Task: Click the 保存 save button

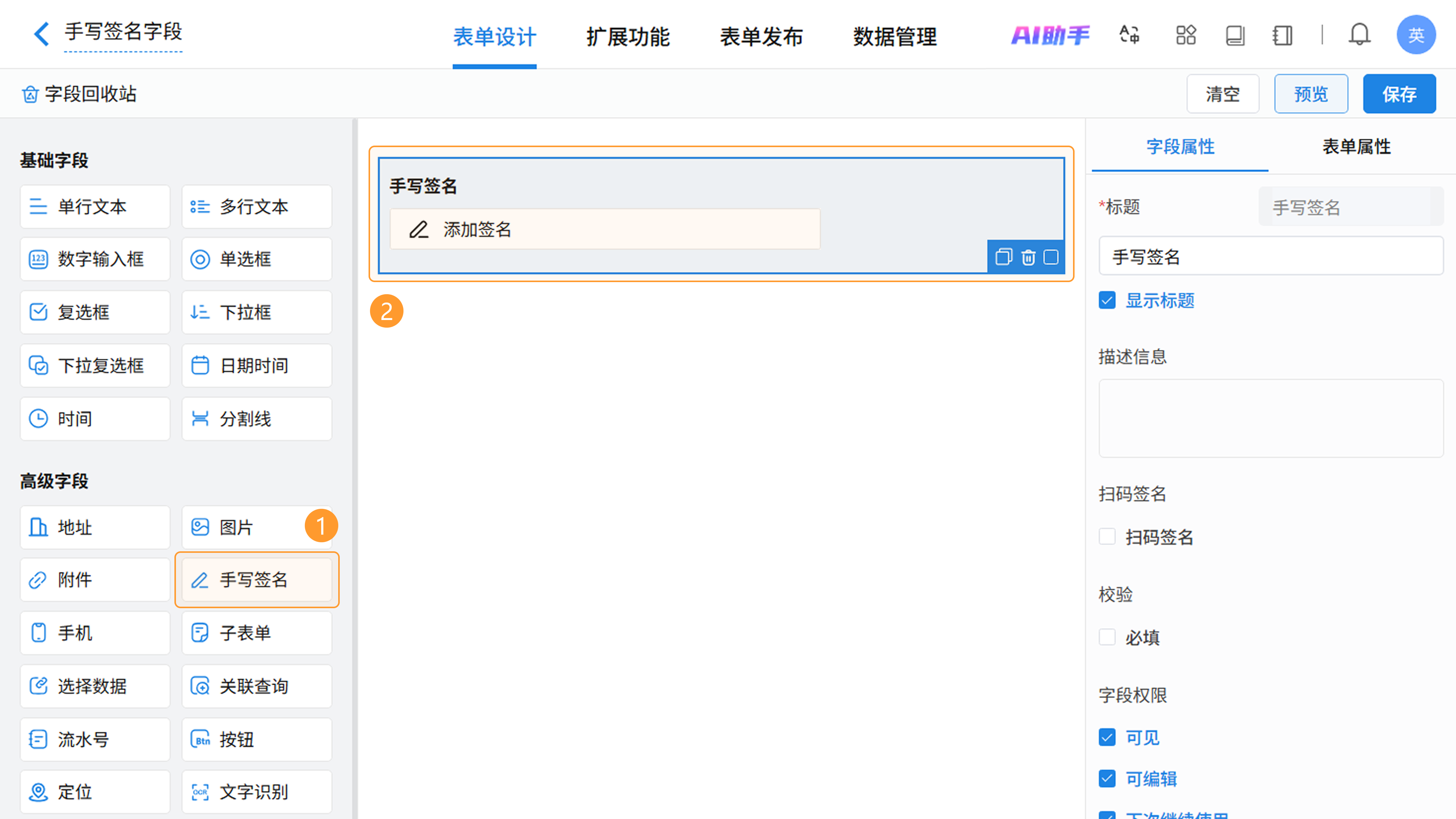Action: click(1399, 94)
